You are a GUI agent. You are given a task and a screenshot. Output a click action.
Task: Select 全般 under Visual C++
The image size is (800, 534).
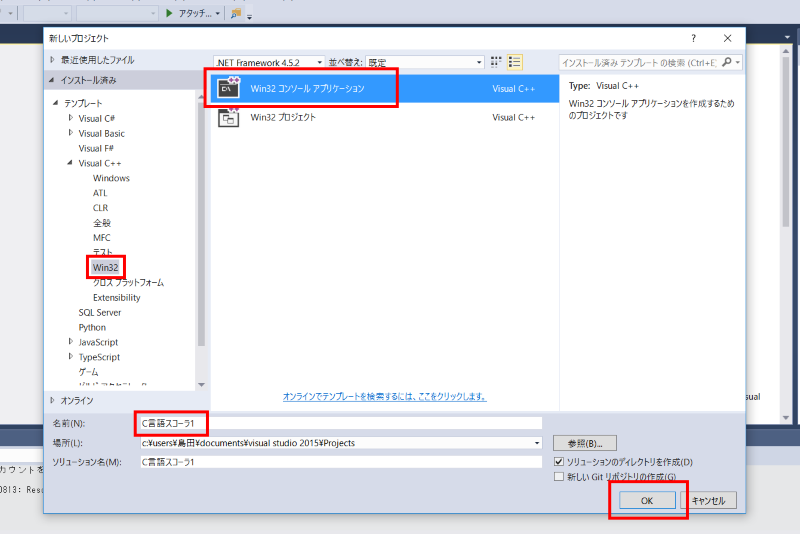click(x=102, y=223)
